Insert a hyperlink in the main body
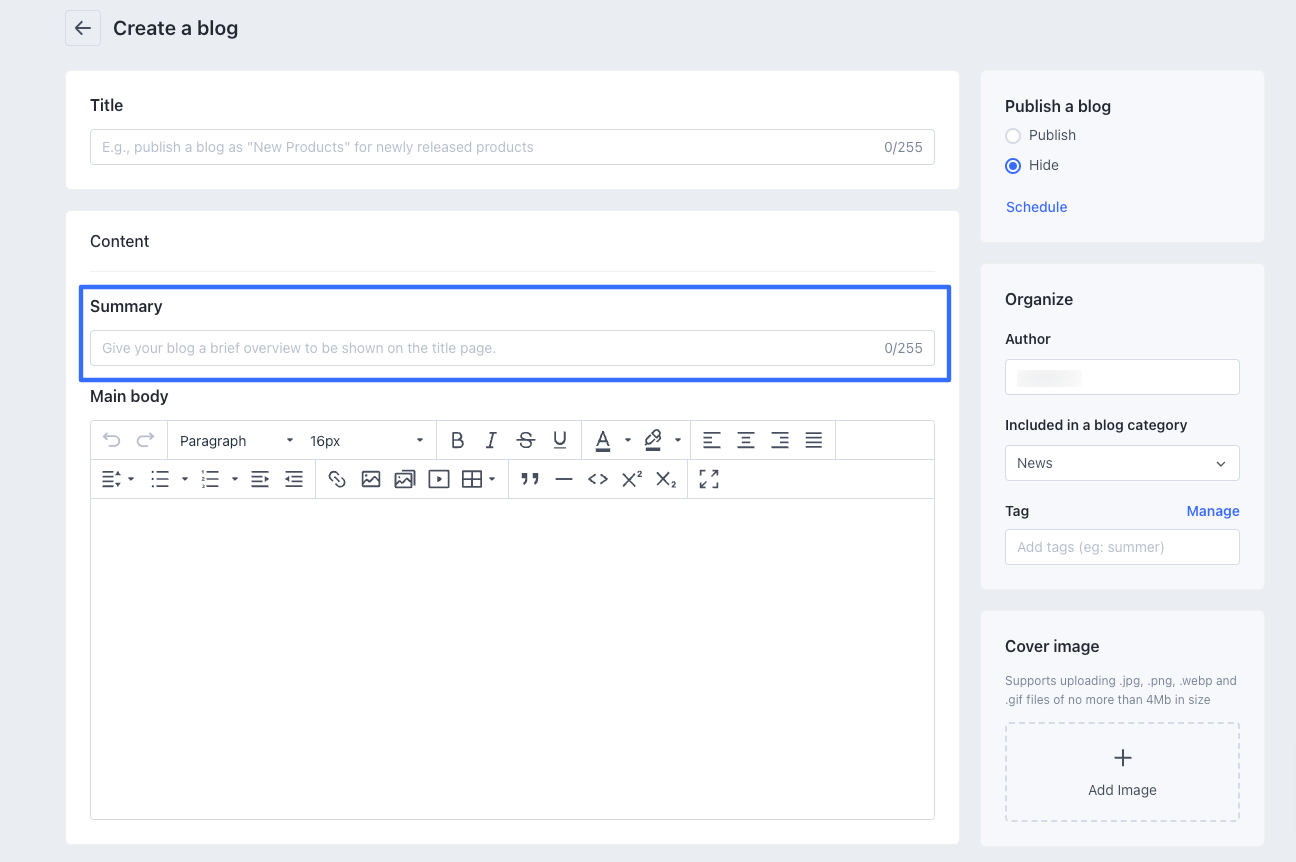 (x=337, y=480)
